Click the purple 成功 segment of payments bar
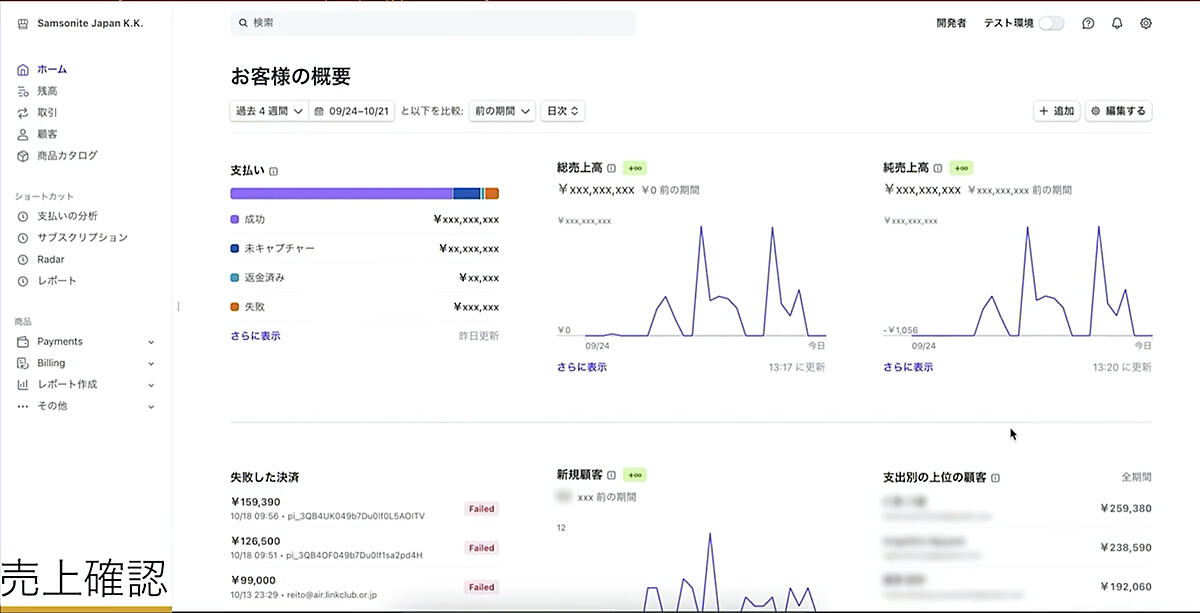The height and width of the screenshot is (613, 1200). click(x=340, y=194)
